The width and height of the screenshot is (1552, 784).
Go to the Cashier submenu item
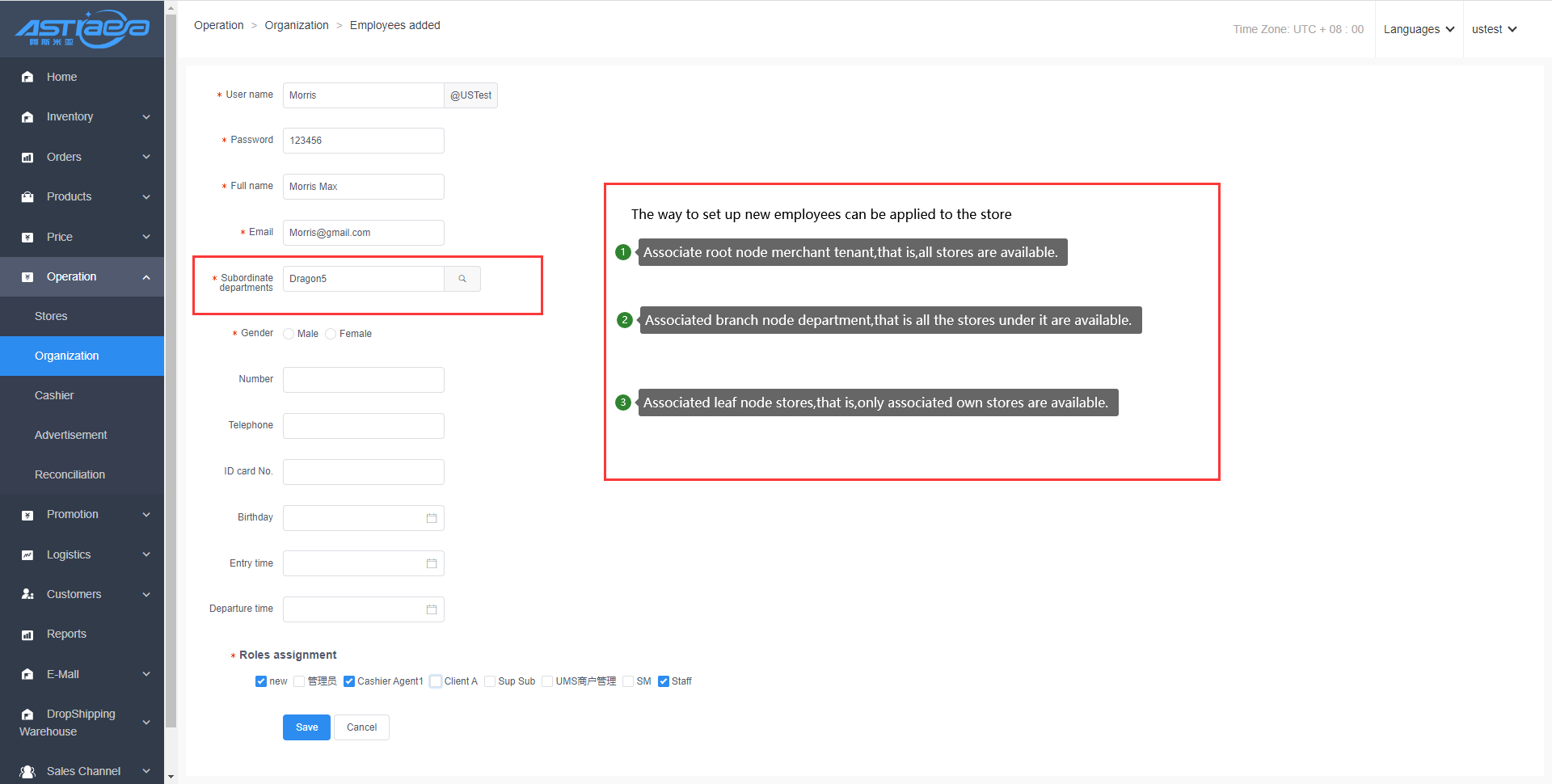point(54,396)
